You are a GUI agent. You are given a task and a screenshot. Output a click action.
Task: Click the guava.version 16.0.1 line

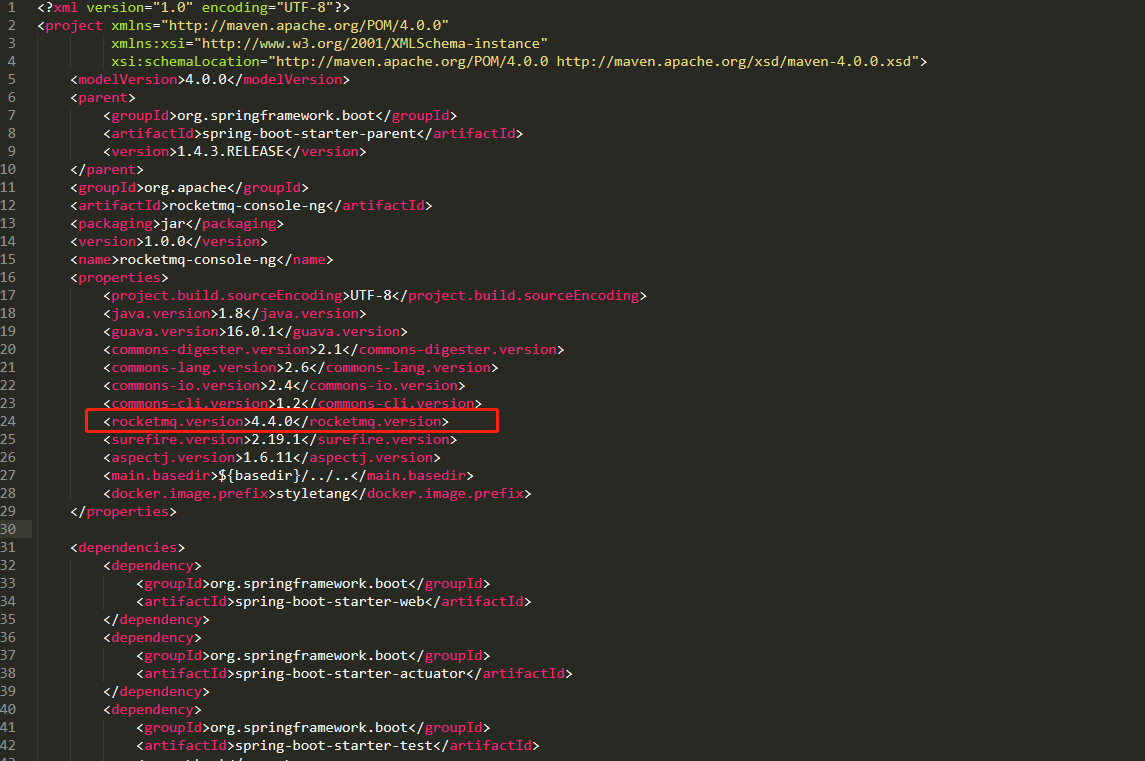tap(256, 332)
